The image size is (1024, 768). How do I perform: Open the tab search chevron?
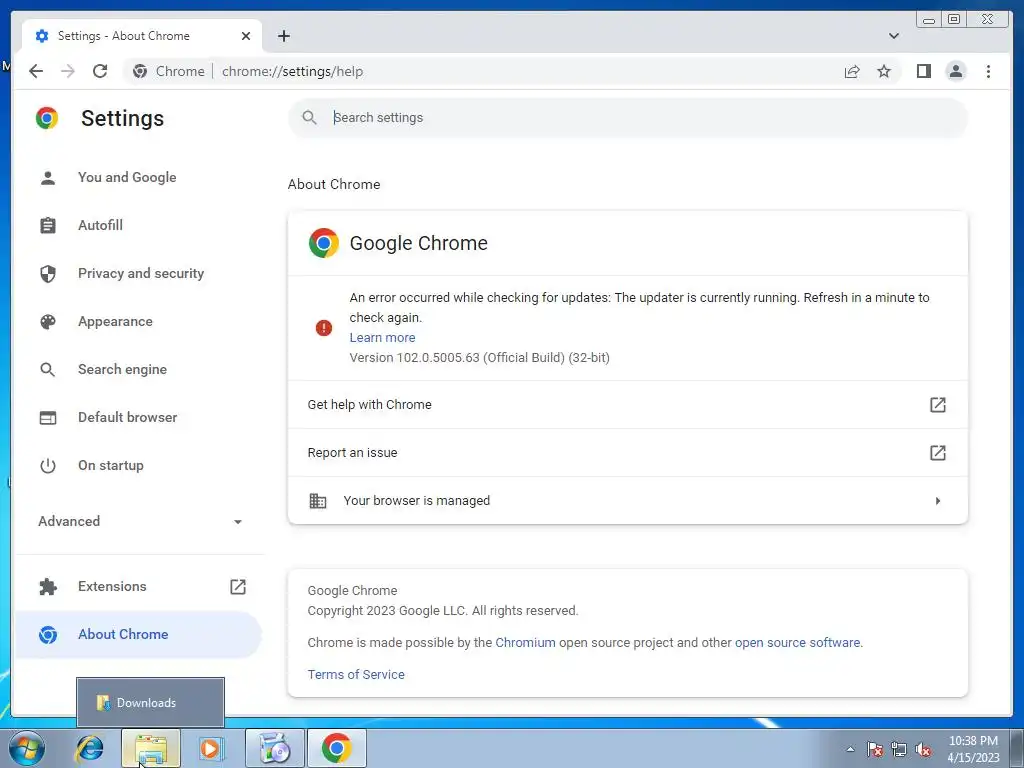(893, 36)
